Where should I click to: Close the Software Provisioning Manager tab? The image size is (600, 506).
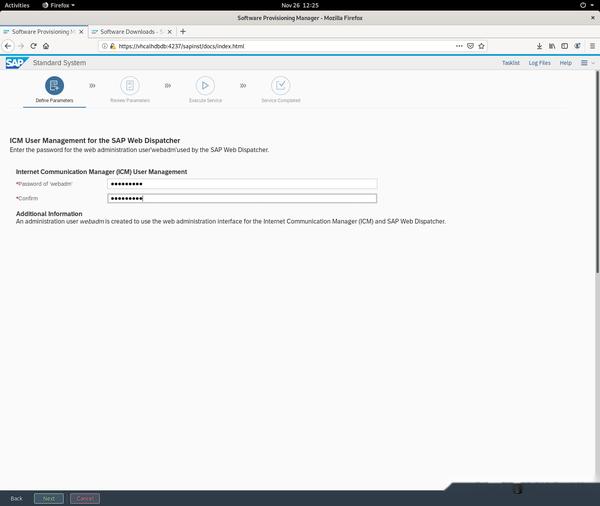81,32
